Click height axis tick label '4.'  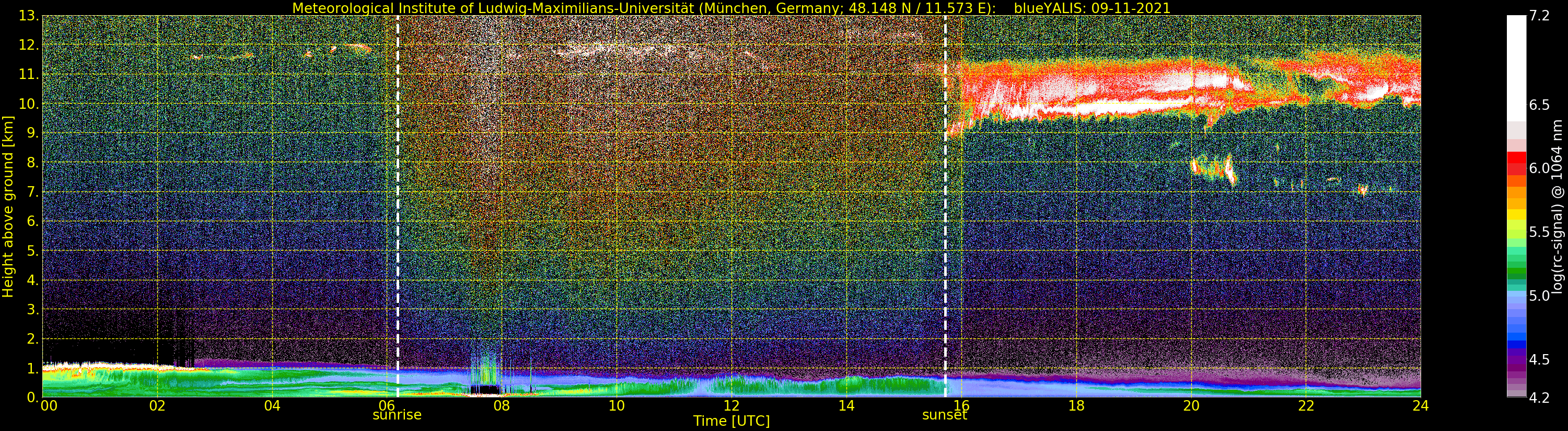(x=33, y=280)
